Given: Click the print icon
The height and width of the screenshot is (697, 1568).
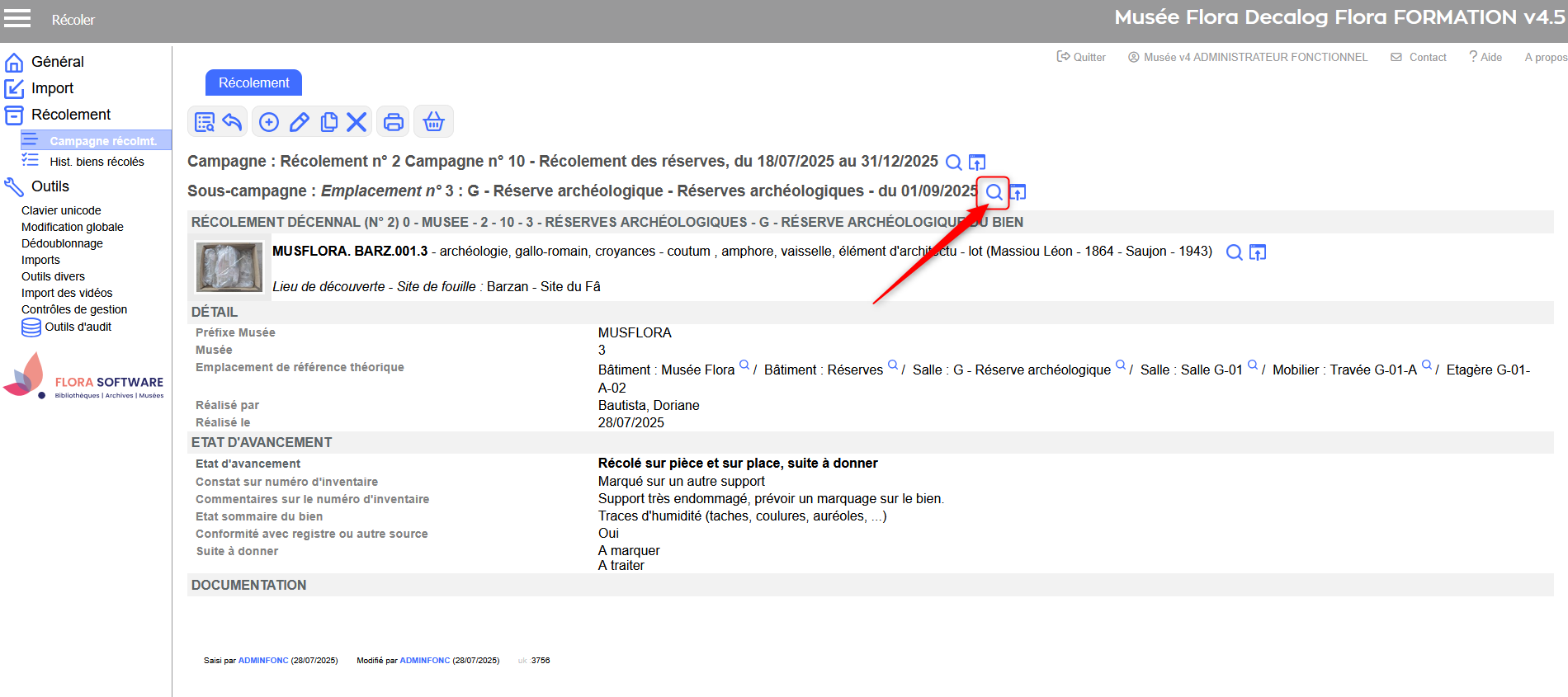Looking at the screenshot, I should (x=394, y=122).
